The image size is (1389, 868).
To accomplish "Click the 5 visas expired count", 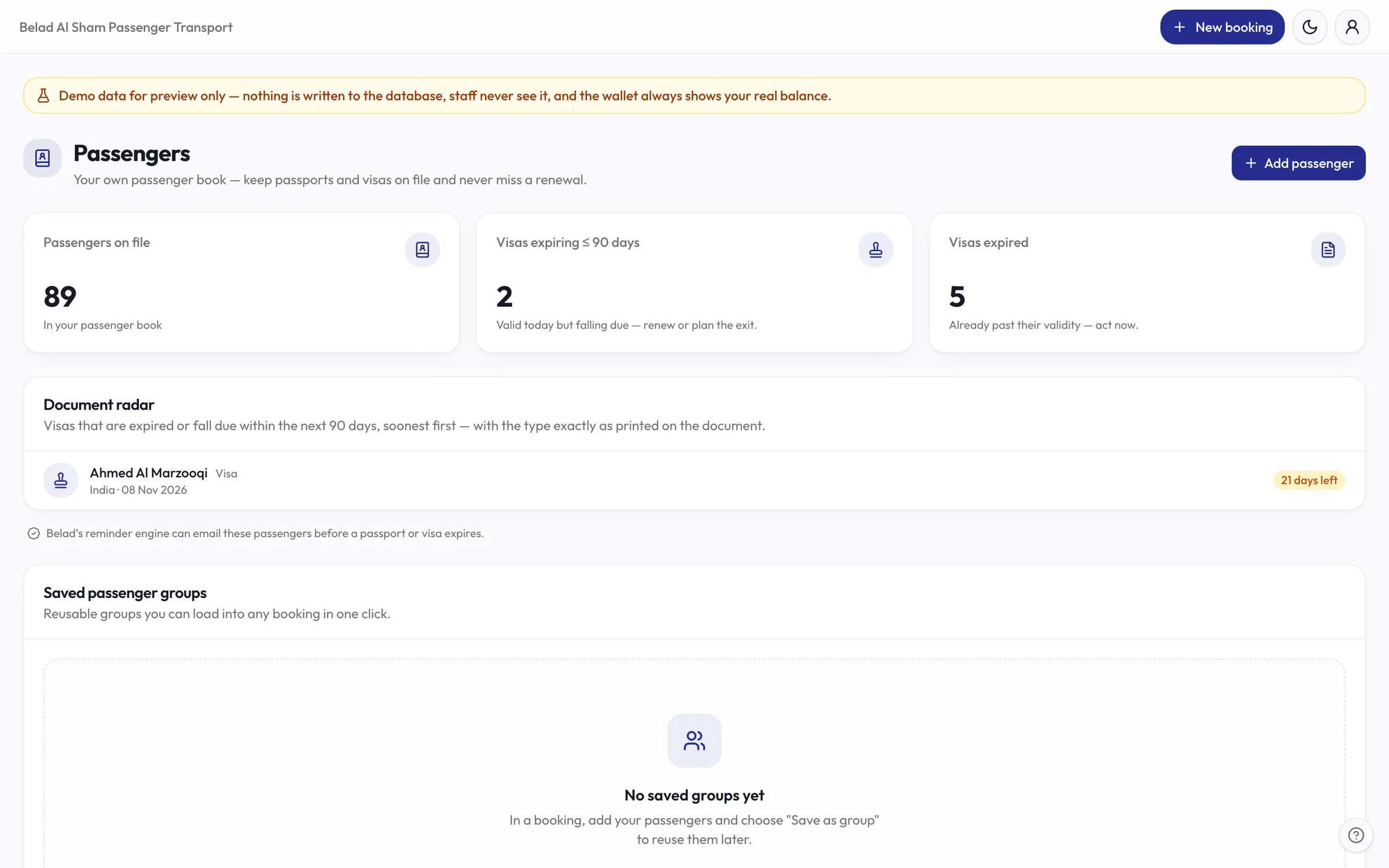I will click(x=957, y=297).
